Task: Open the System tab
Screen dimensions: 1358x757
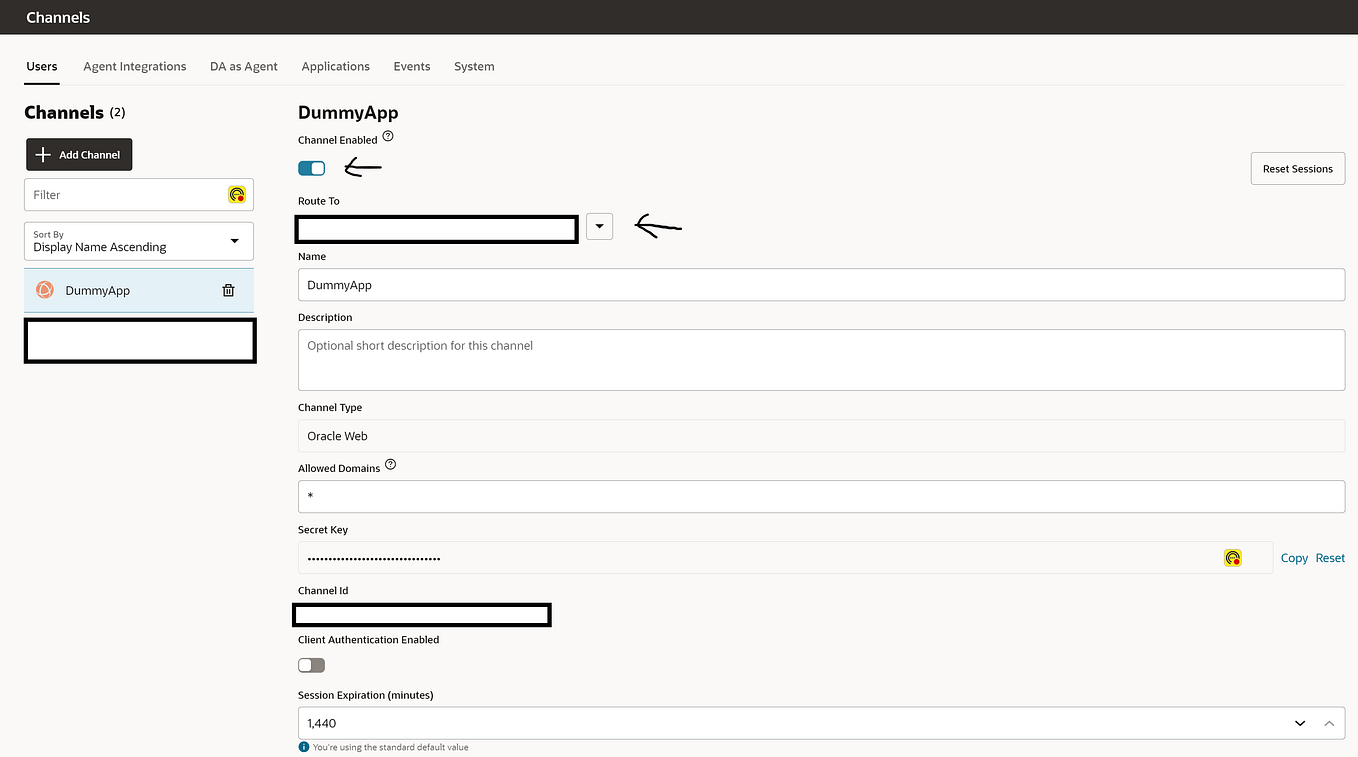Action: click(474, 66)
